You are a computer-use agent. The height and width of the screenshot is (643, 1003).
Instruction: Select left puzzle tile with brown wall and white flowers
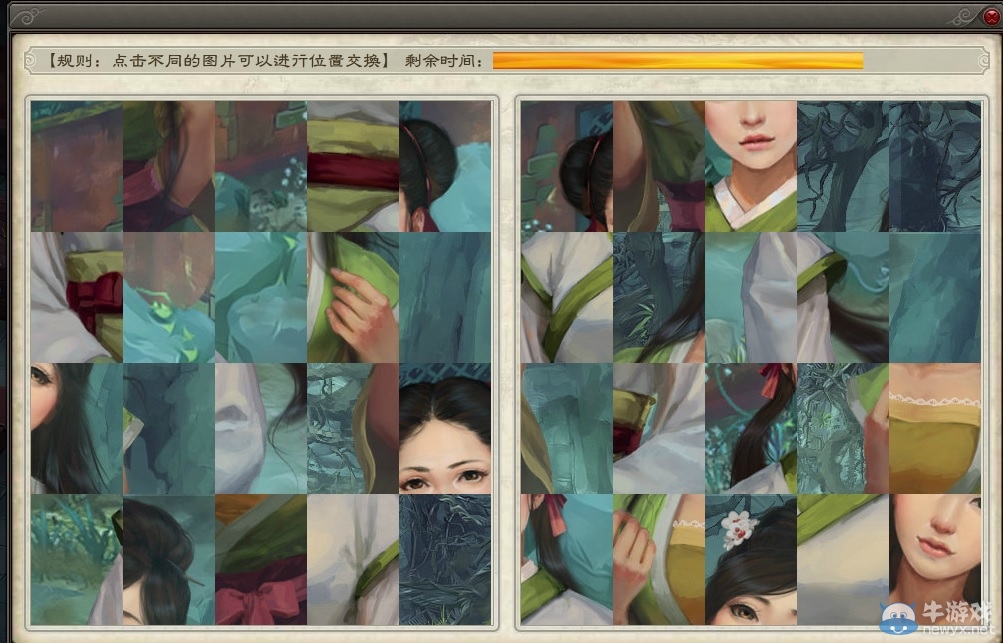[x=261, y=166]
